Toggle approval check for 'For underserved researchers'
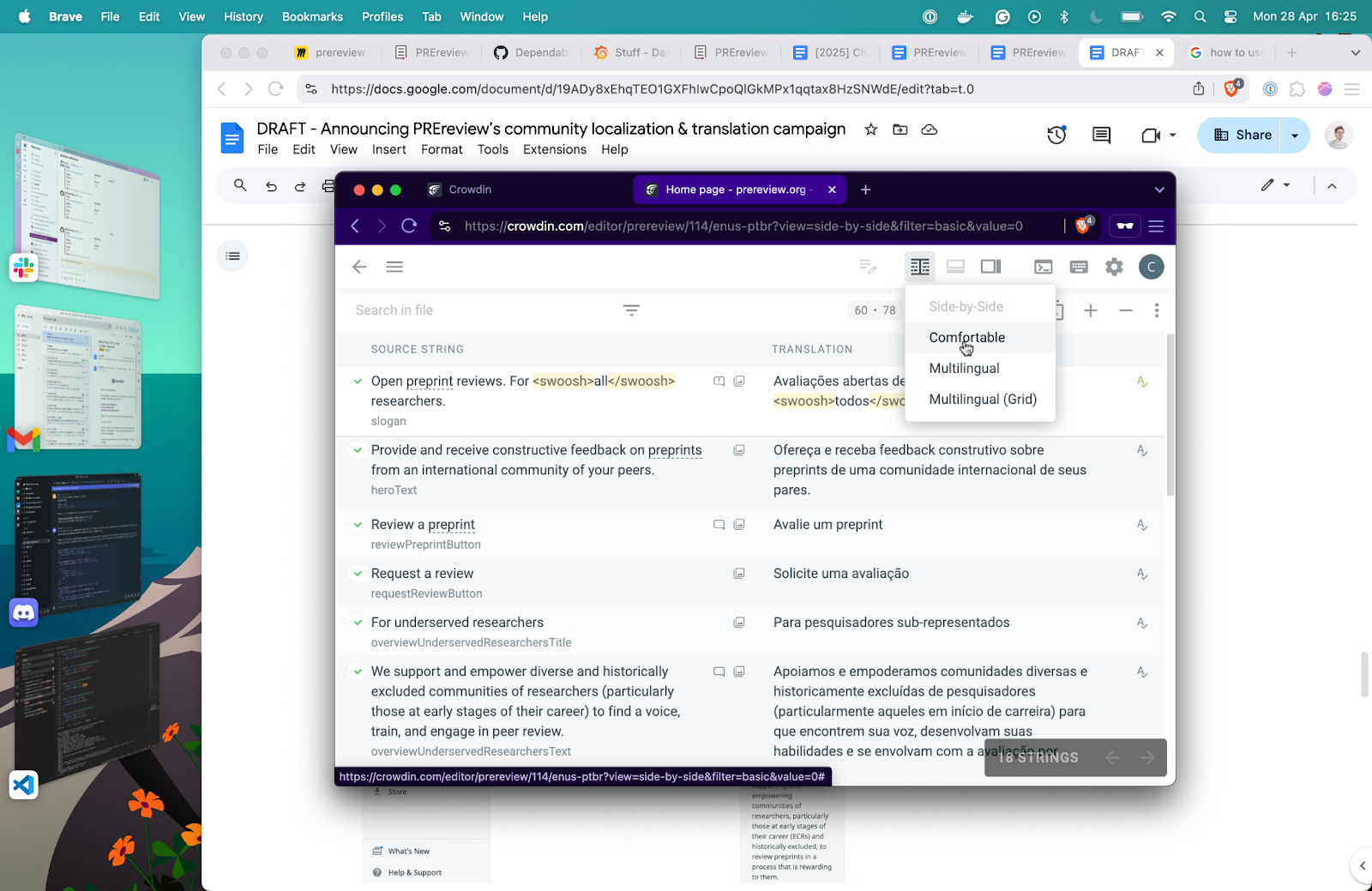Viewport: 1372px width, 891px height. pos(358,623)
